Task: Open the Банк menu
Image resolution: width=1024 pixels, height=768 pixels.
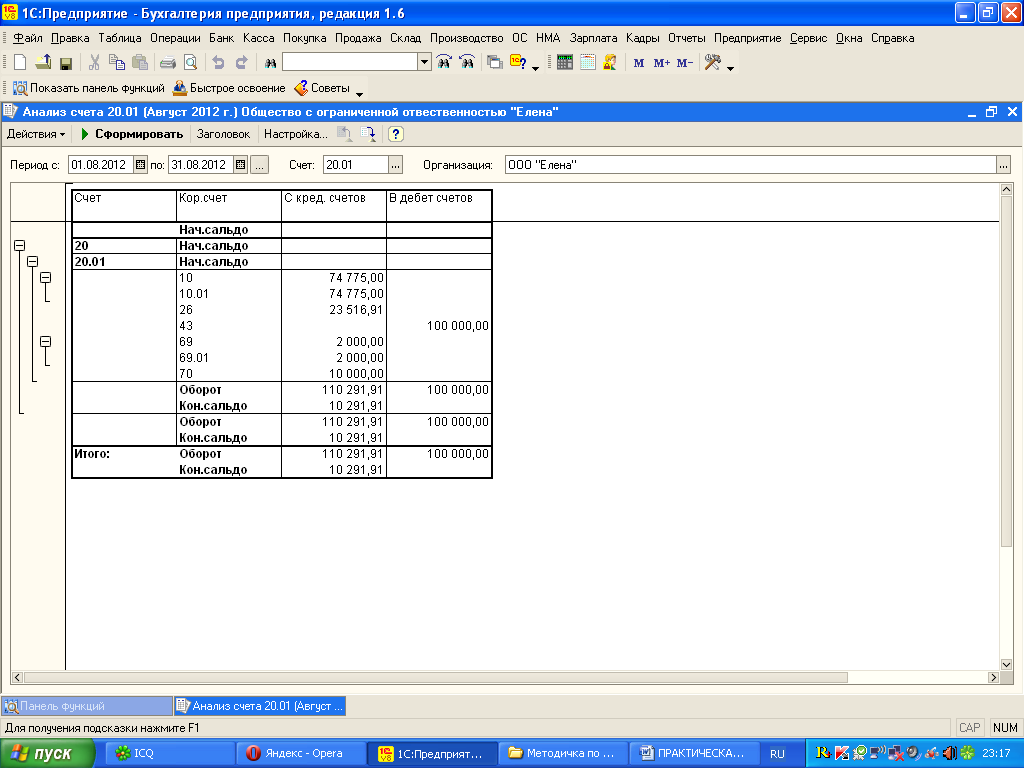Action: [221, 38]
